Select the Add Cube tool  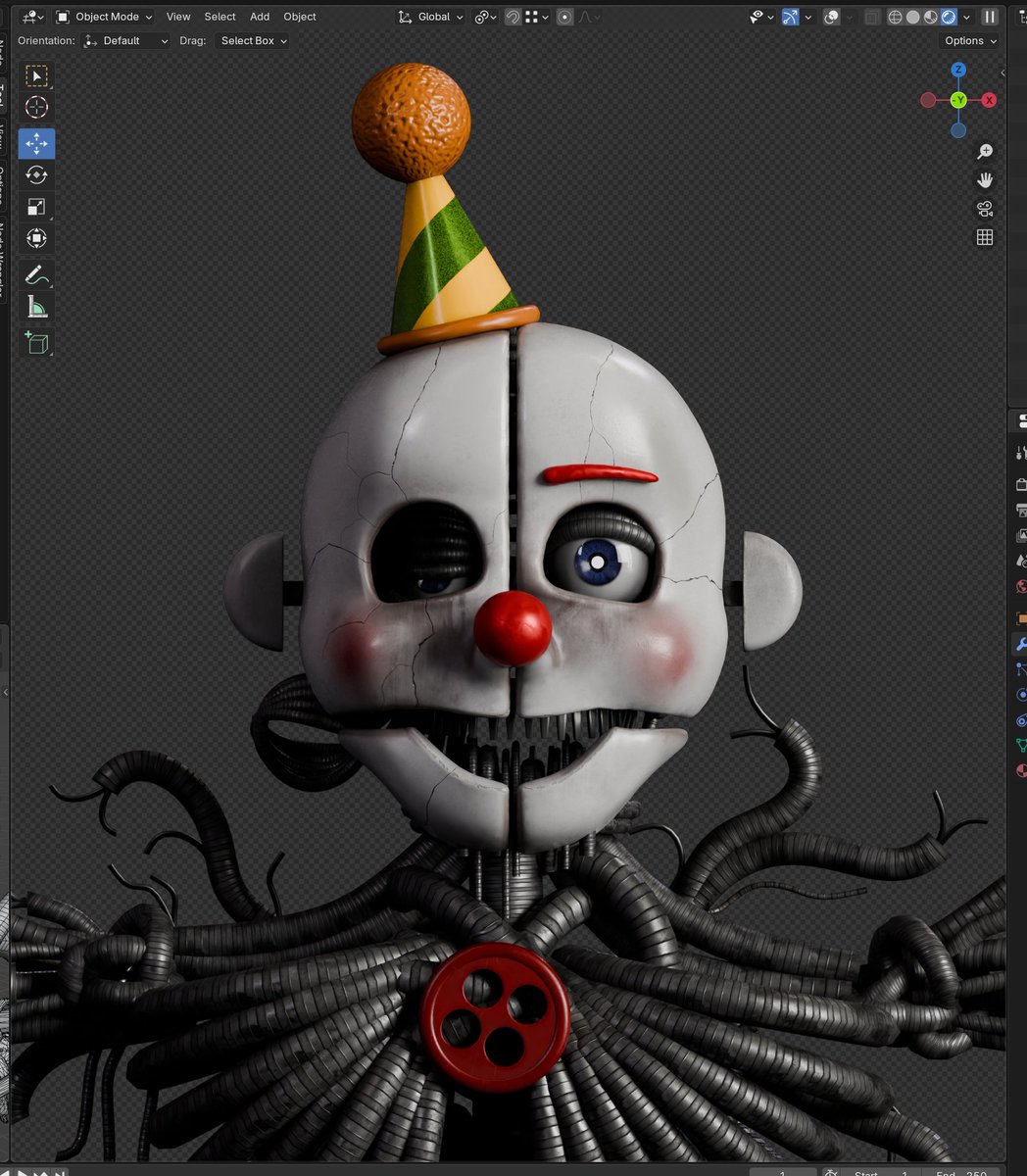coord(36,343)
